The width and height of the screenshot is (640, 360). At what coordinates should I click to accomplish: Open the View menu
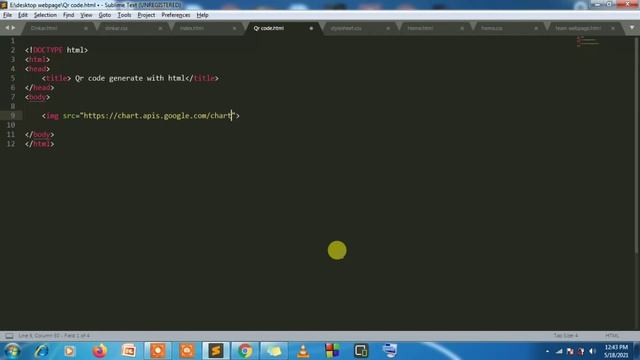coord(86,15)
